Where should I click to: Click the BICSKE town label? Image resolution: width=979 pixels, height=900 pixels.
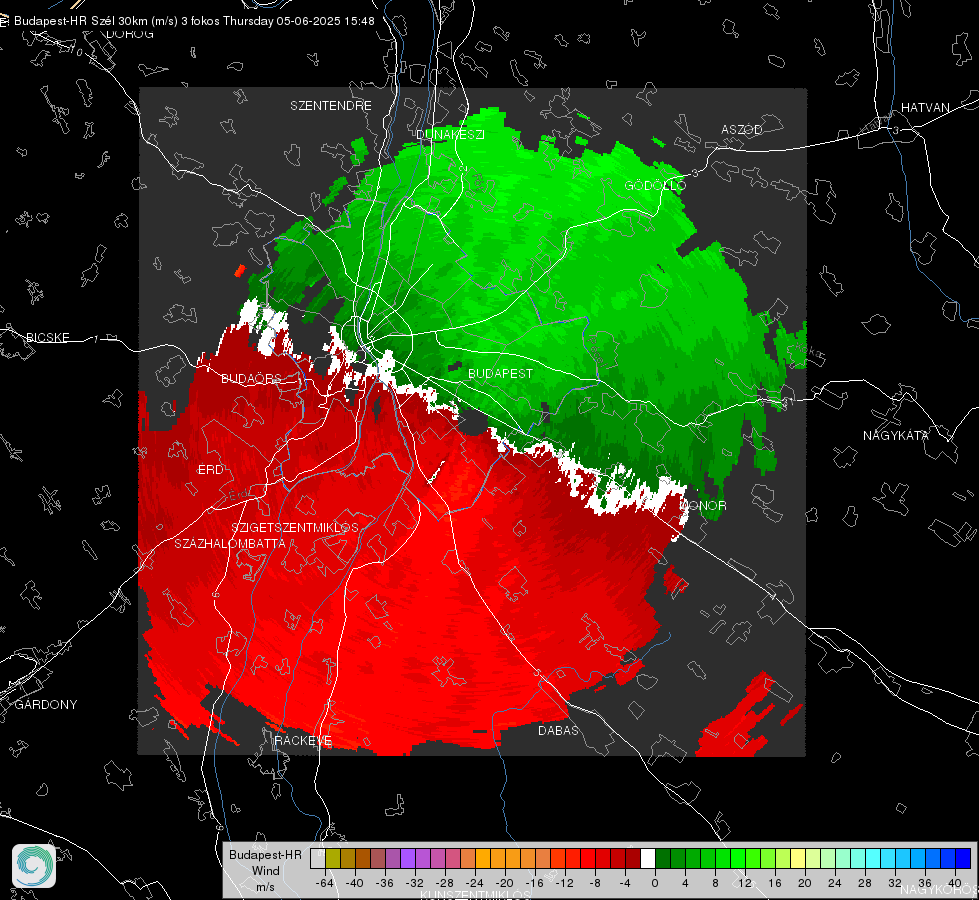47,337
